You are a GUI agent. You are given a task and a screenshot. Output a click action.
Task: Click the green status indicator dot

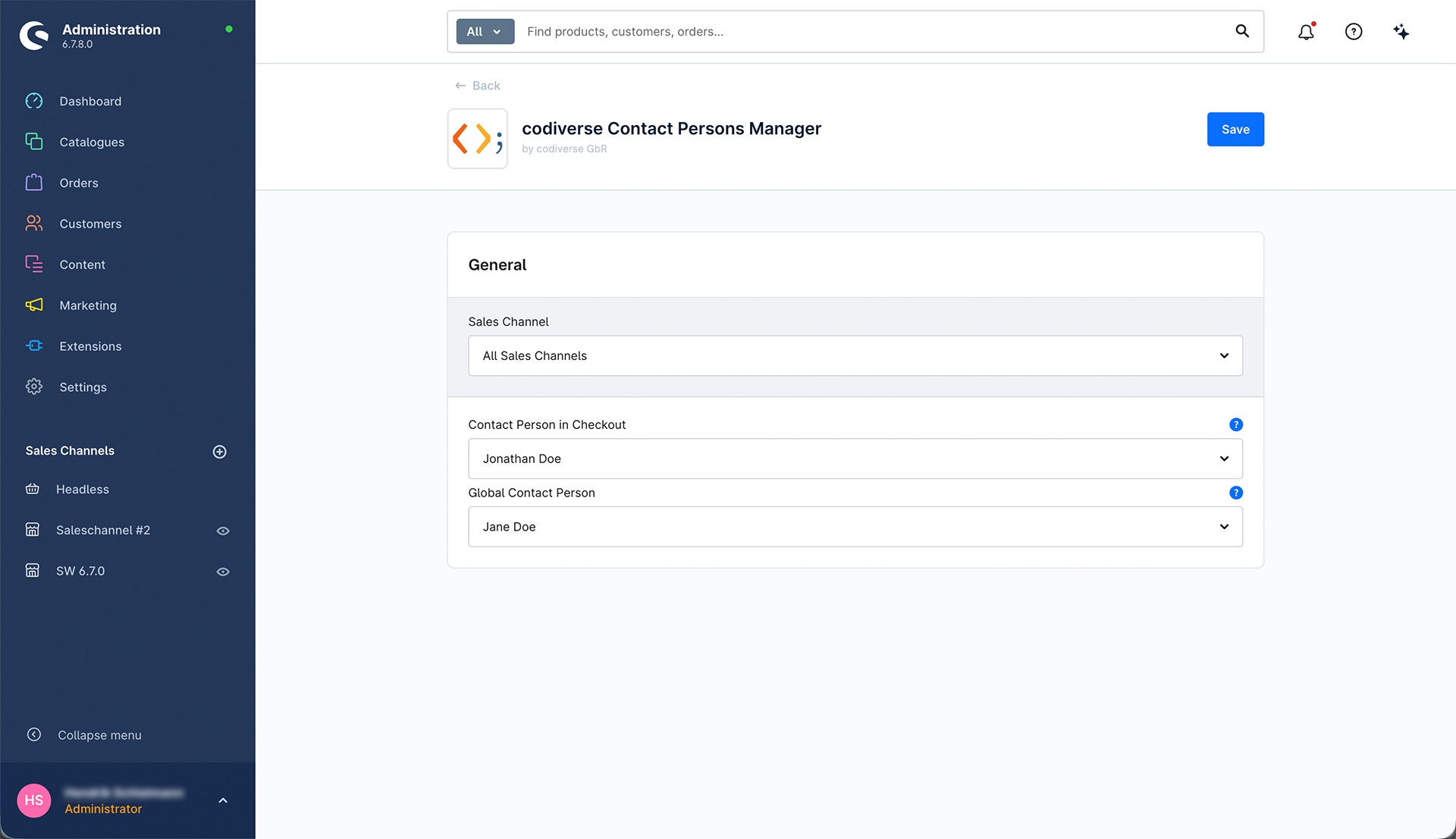pos(229,30)
